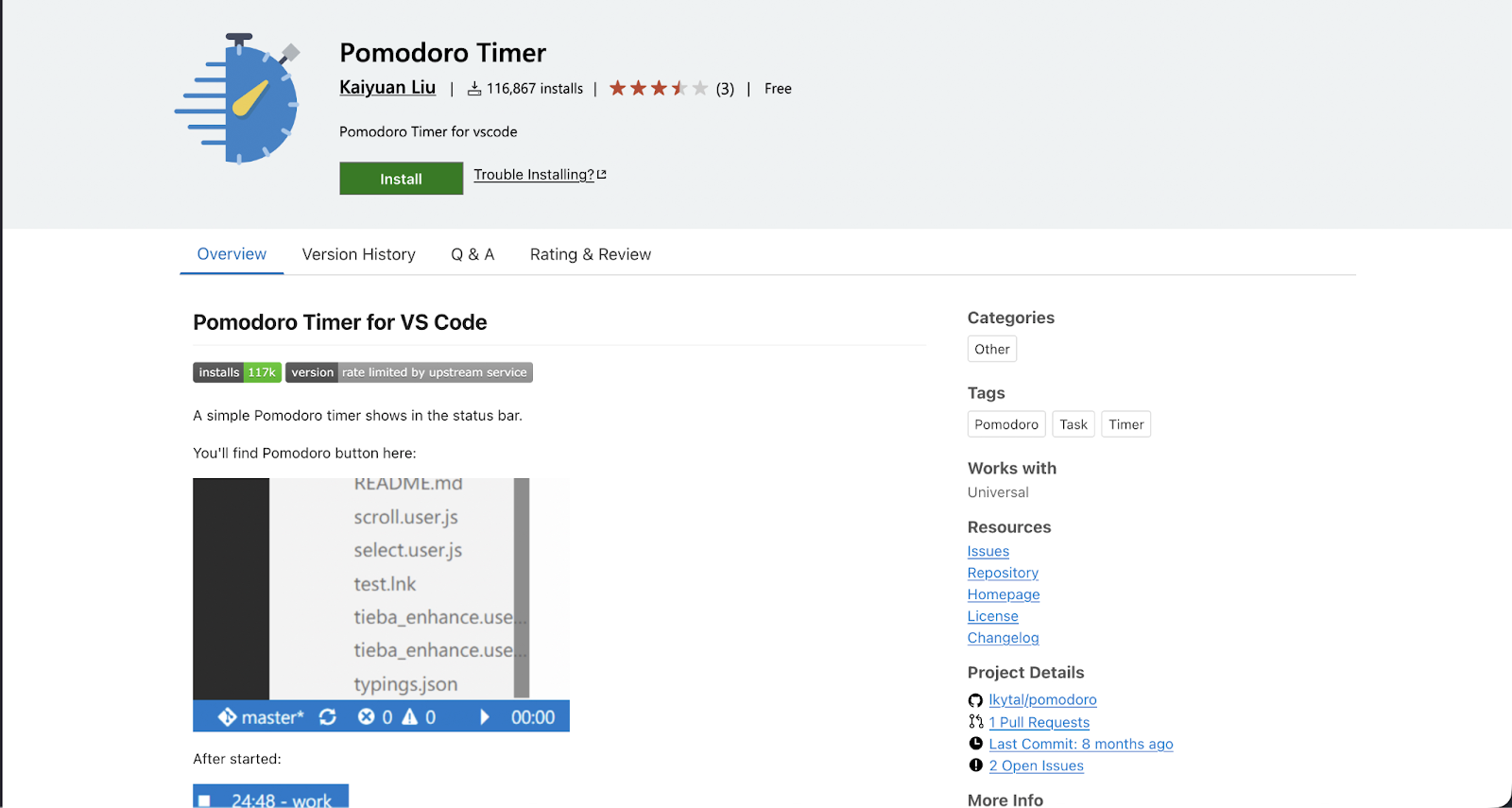
Task: Select the Task tag
Action: 1074,424
